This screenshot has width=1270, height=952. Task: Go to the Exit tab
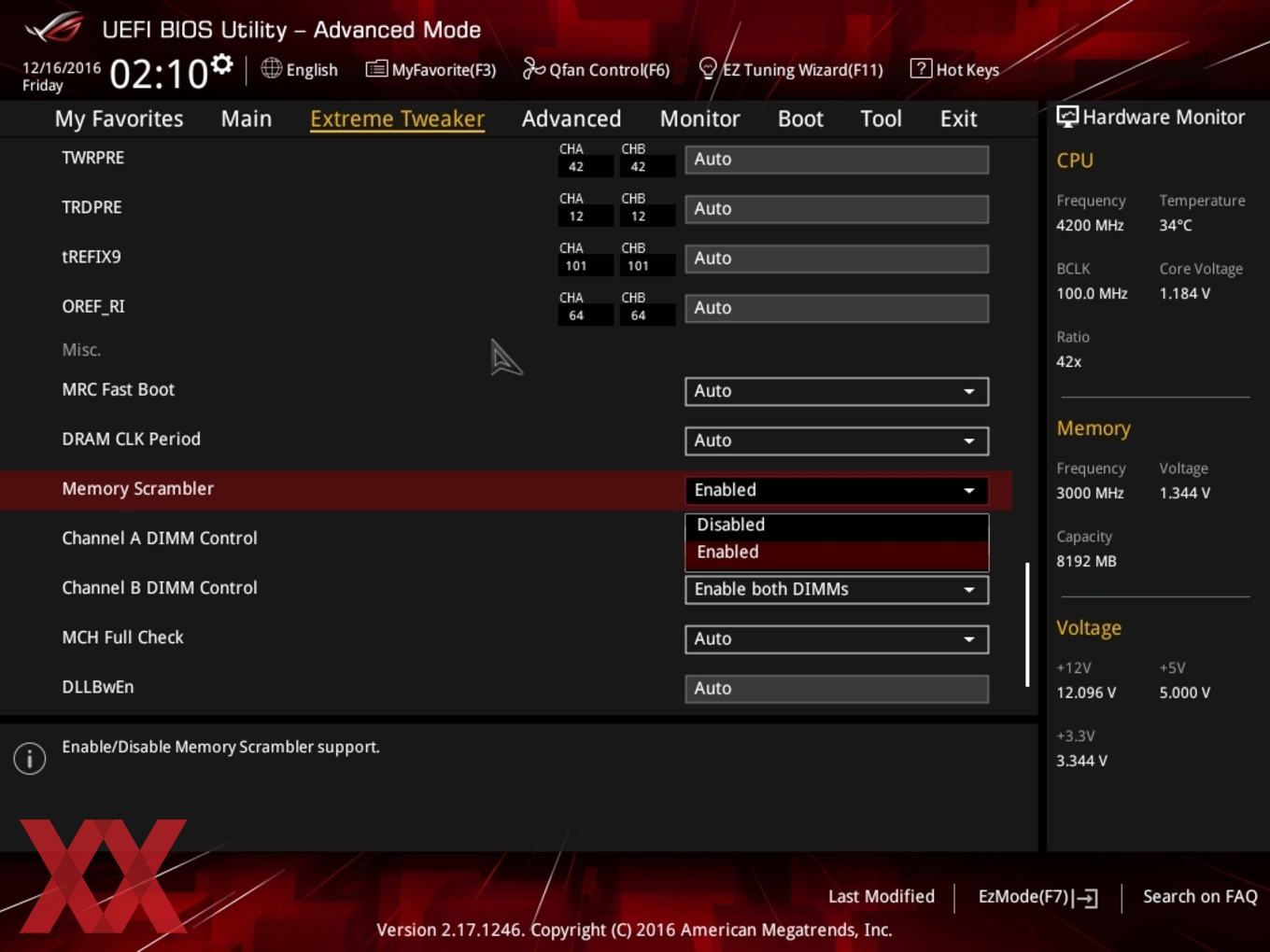click(x=958, y=119)
